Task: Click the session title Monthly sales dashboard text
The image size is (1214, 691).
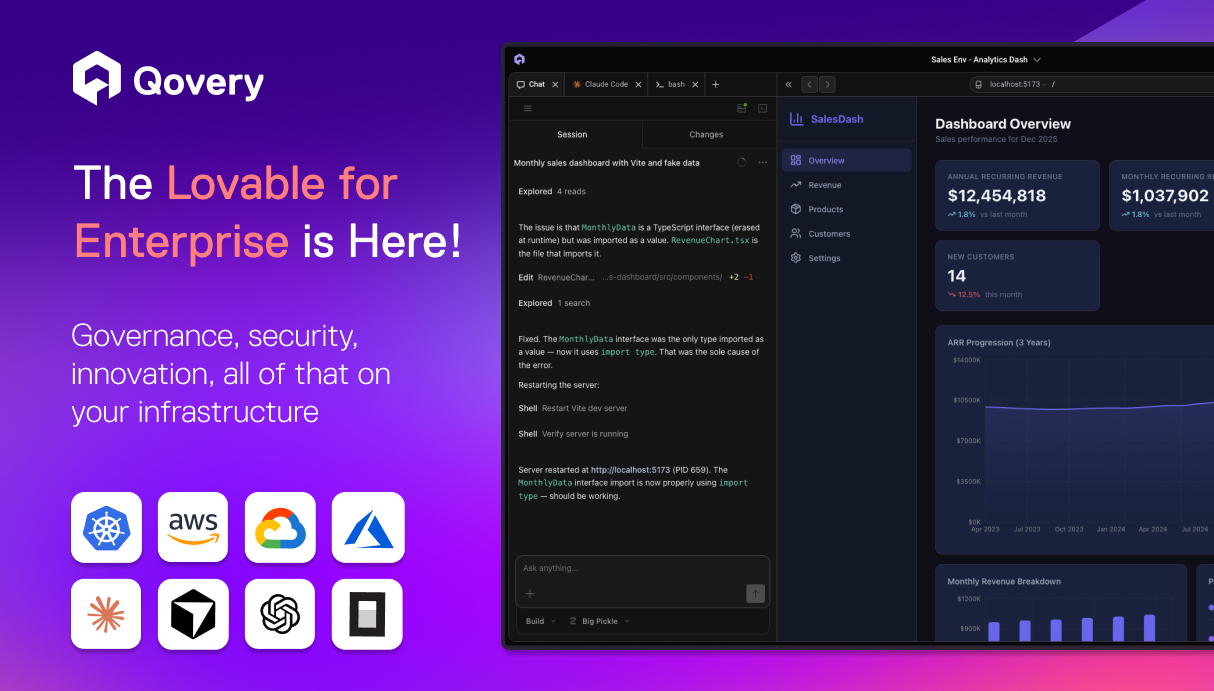Action: [606, 162]
